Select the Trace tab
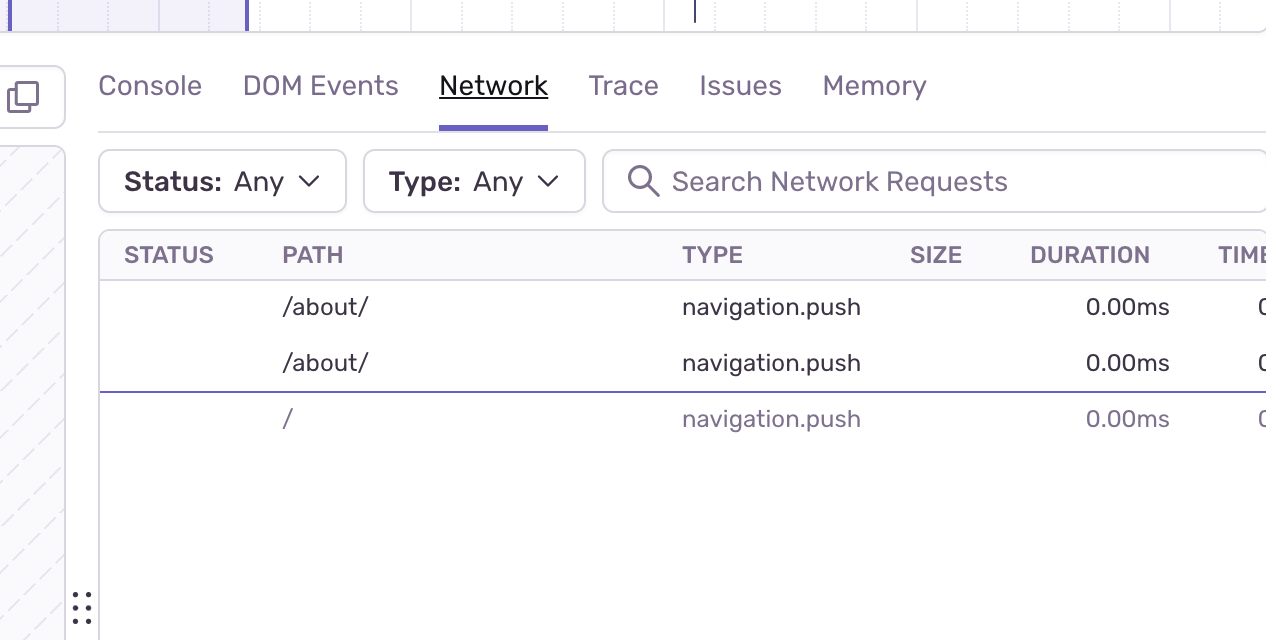Screen dimensions: 1266x640 (x=623, y=86)
